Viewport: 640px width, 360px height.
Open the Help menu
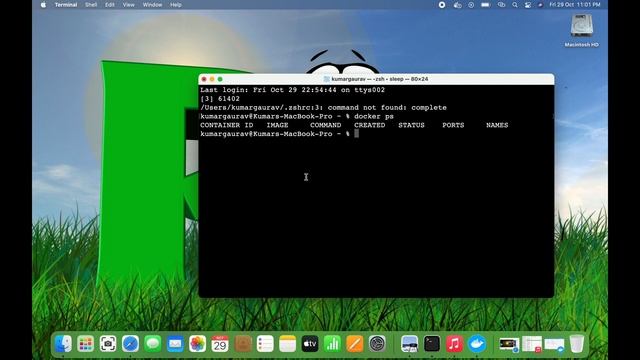point(176,5)
